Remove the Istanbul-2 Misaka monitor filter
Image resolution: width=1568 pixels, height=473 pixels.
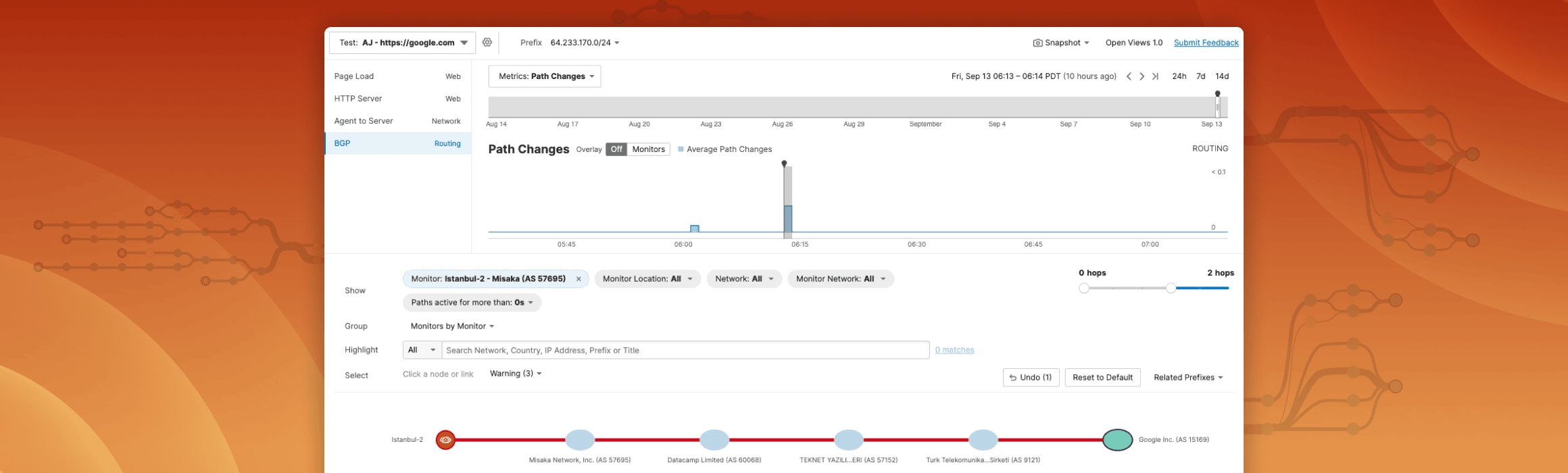click(579, 279)
